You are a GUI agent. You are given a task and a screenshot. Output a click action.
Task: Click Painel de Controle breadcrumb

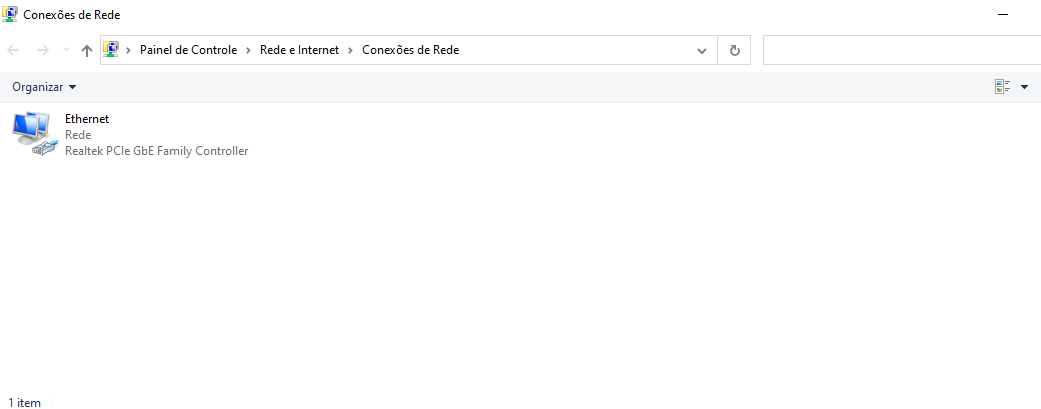point(189,50)
